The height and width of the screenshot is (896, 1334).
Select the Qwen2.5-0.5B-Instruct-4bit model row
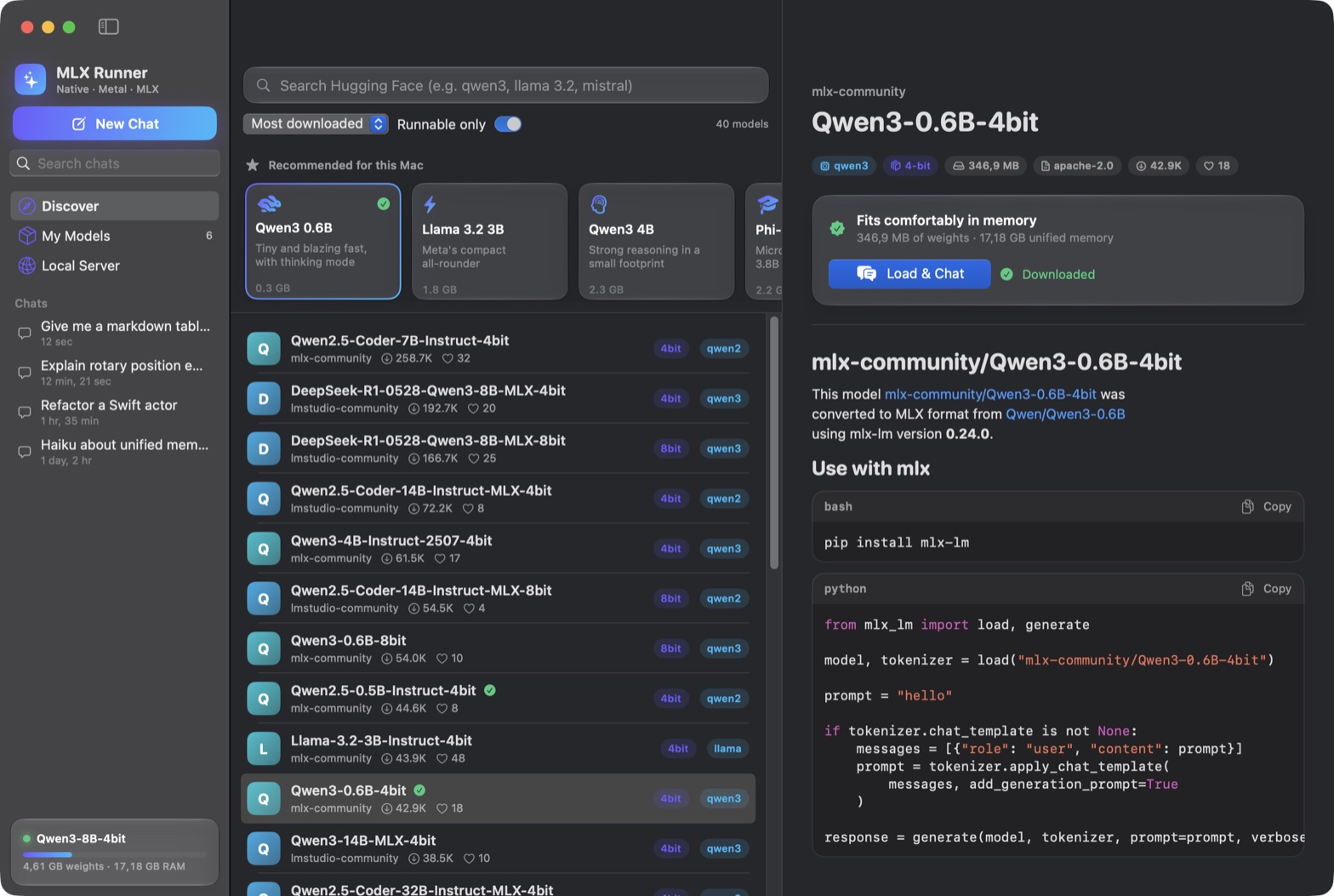coord(499,699)
